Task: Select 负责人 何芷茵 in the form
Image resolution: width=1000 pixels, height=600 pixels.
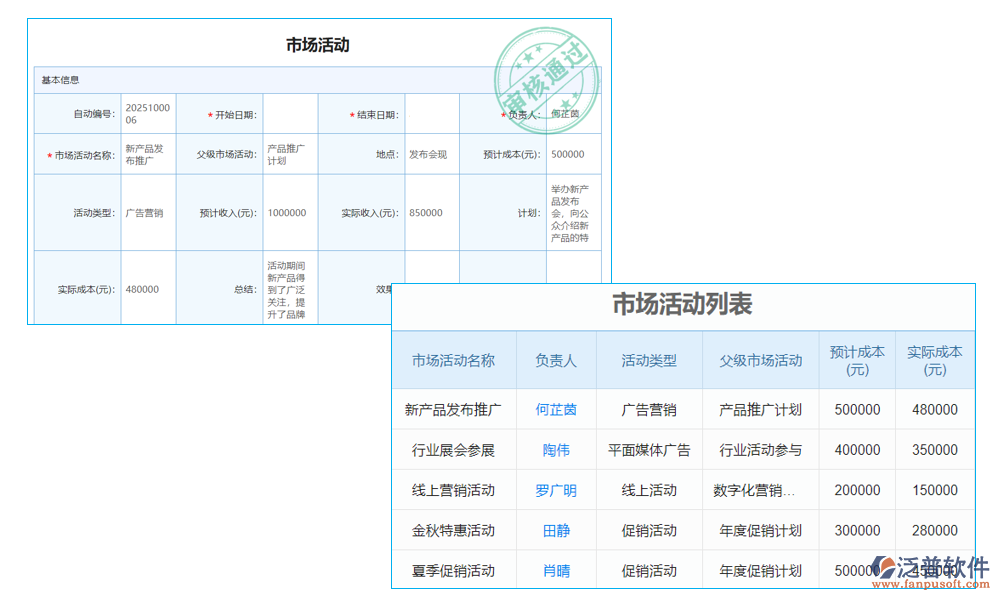Action: point(565,114)
